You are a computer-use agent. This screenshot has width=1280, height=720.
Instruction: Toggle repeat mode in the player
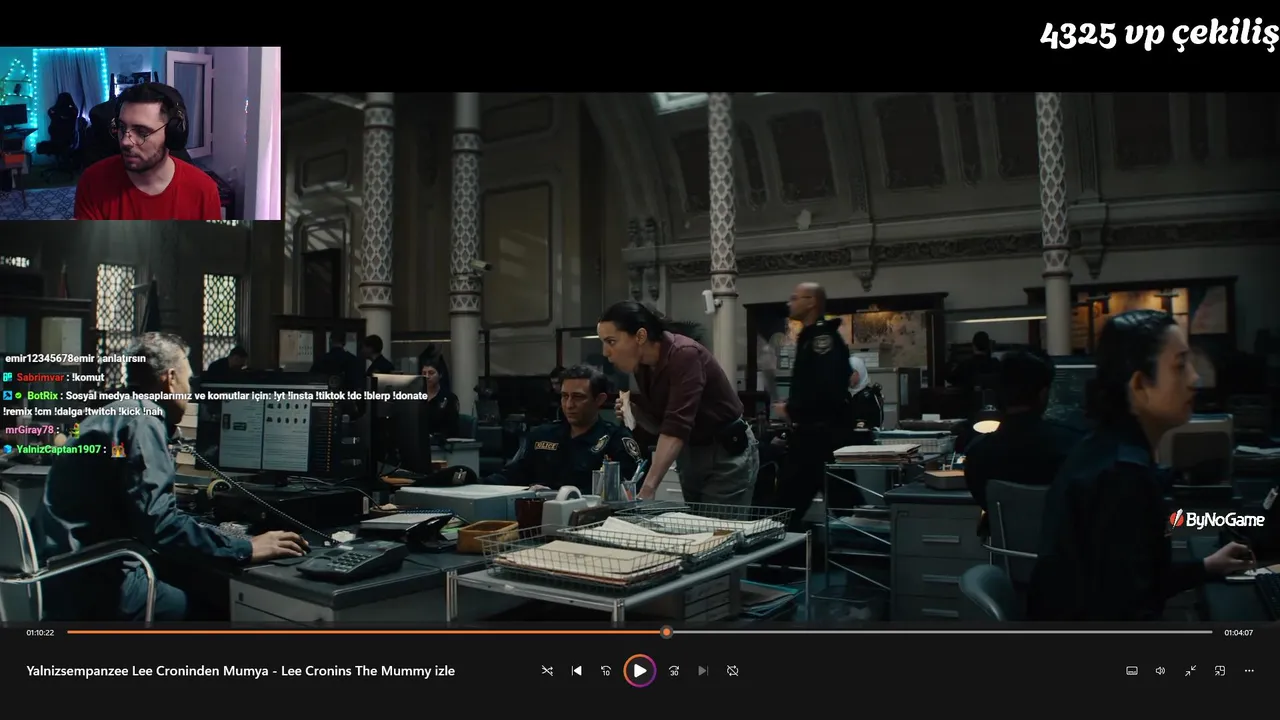pos(732,671)
